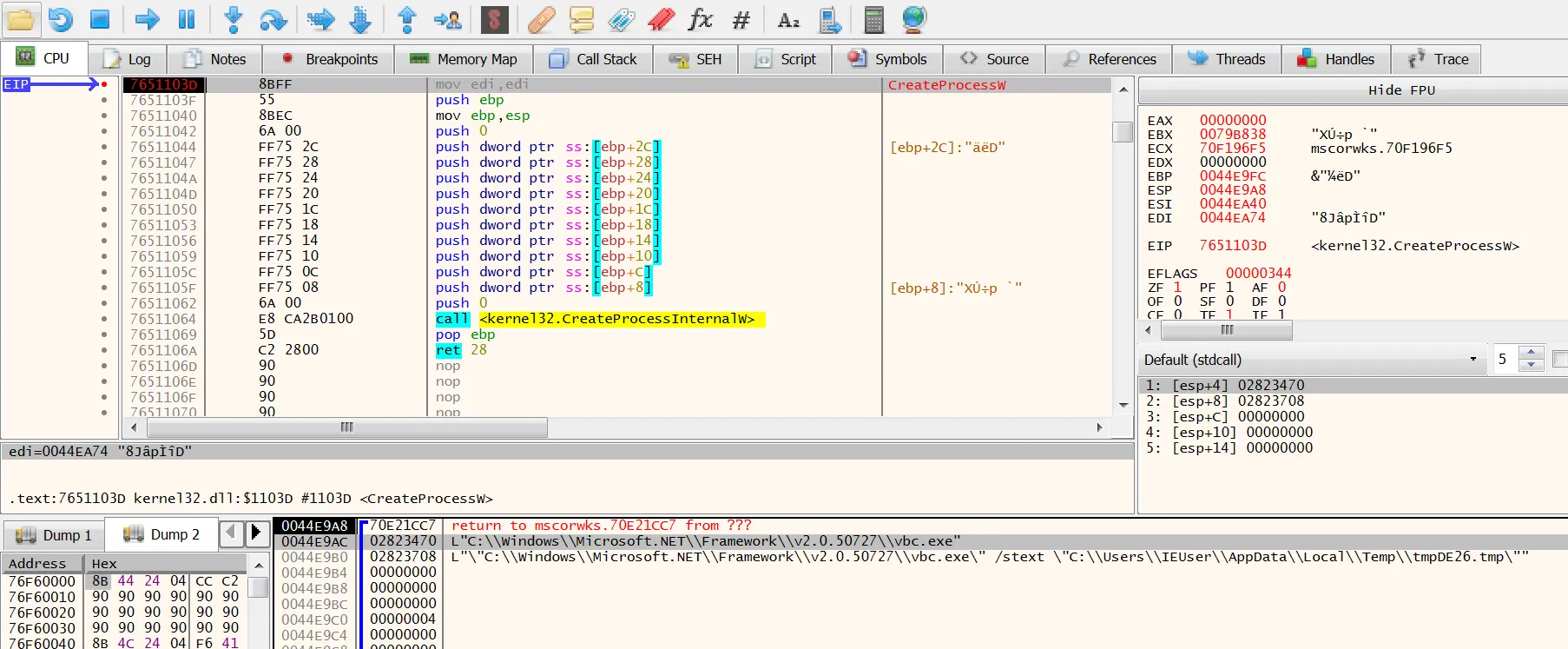Increase the argument count with up arrow
This screenshot has height=649, width=1568.
[x=1532, y=353]
